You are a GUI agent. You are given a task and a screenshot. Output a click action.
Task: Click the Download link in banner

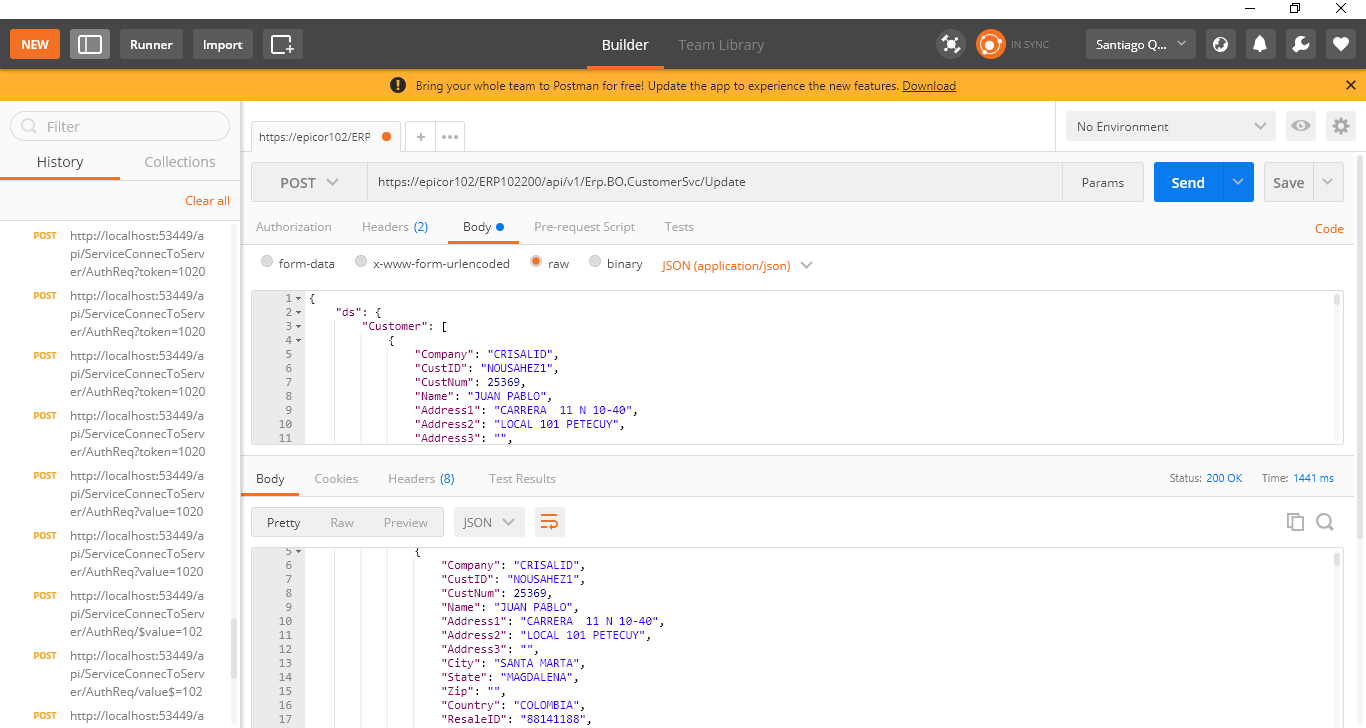coord(929,86)
